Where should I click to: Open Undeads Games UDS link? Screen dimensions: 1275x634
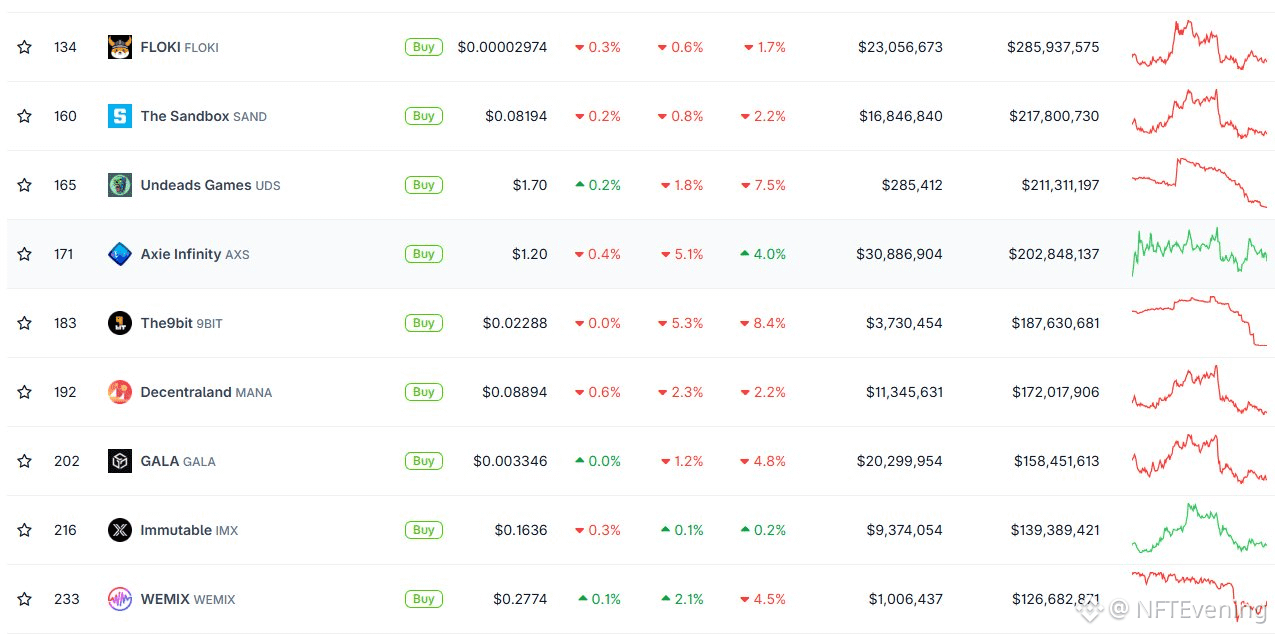coord(211,185)
